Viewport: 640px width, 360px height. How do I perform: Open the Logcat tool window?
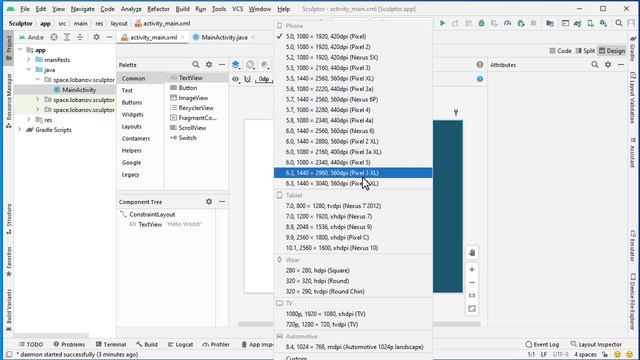180,344
